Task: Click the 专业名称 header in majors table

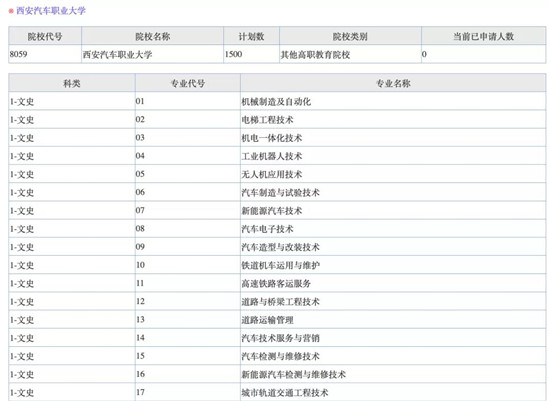Action: 393,83
